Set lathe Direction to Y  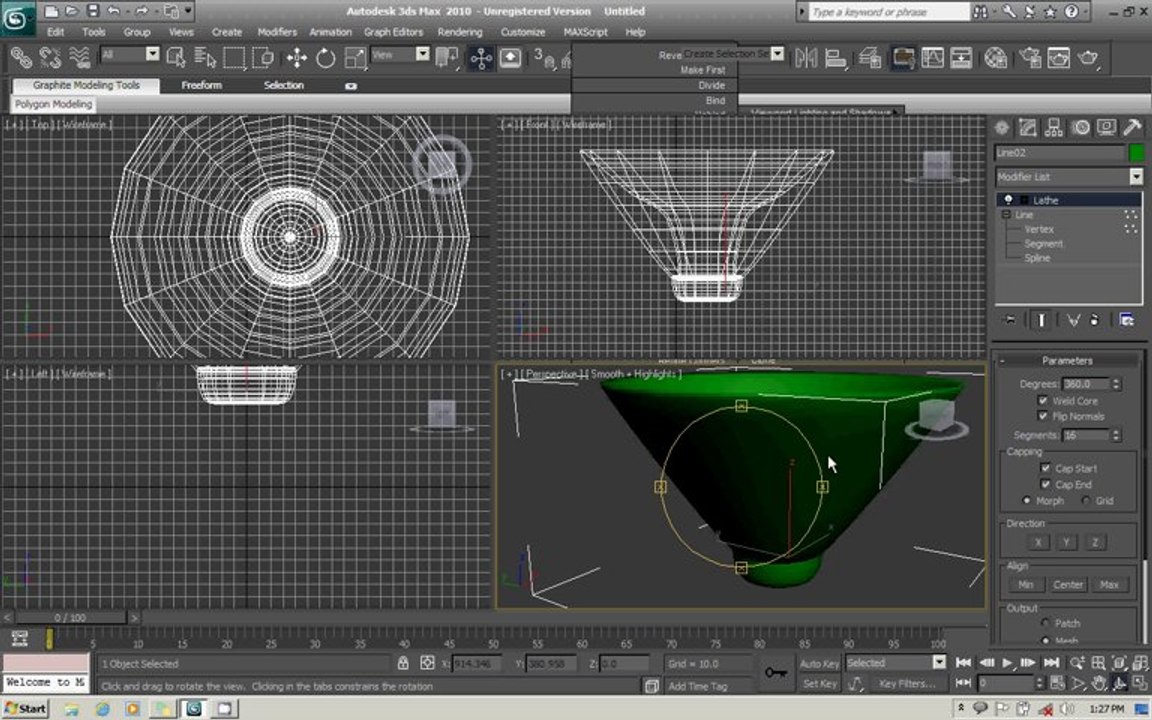(1066, 542)
